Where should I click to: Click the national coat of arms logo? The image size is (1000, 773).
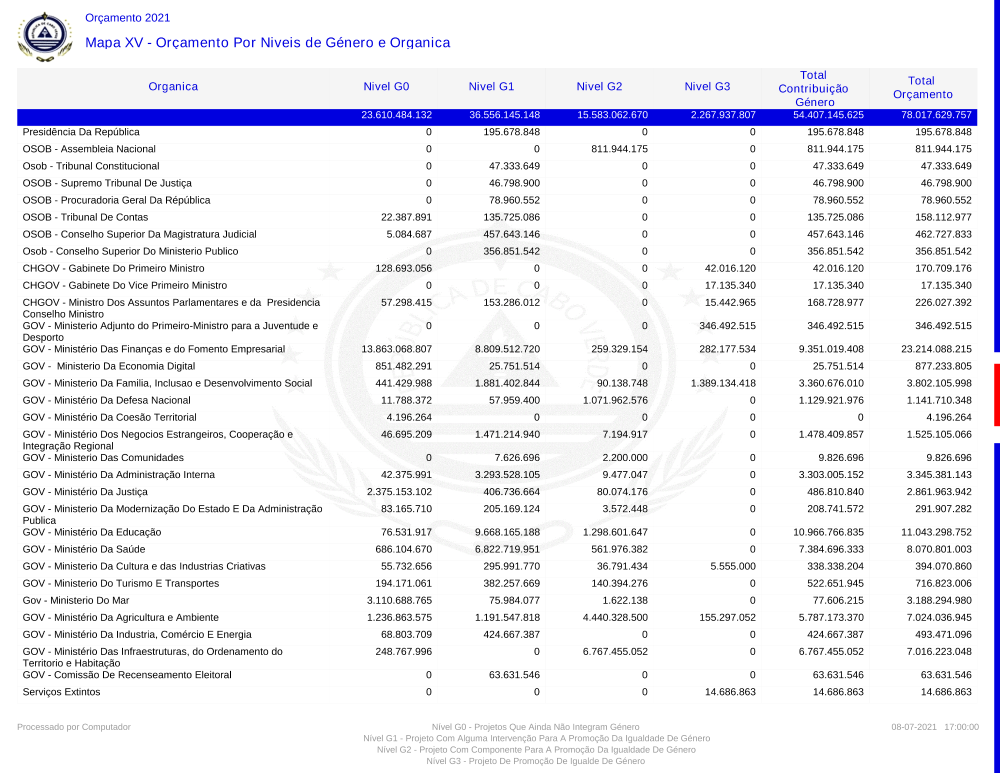45,36
